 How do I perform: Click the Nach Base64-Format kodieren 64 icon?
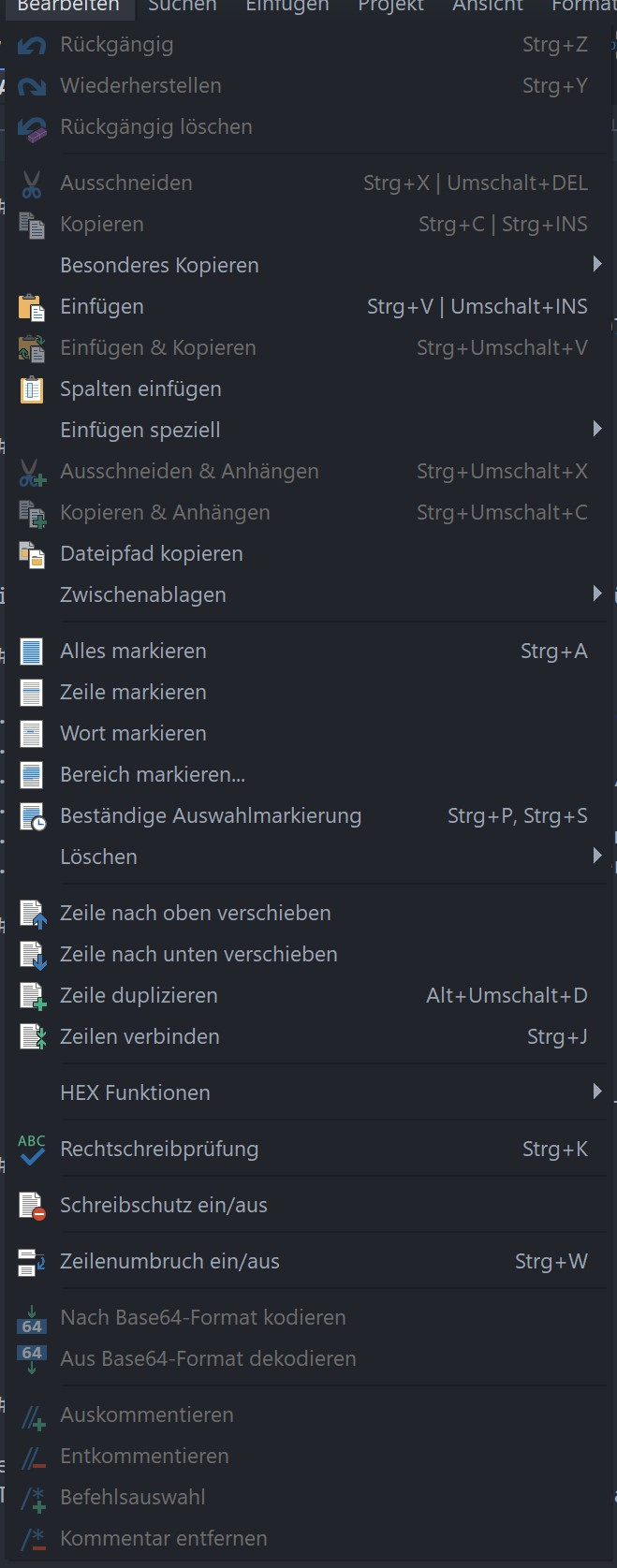coord(32,1319)
